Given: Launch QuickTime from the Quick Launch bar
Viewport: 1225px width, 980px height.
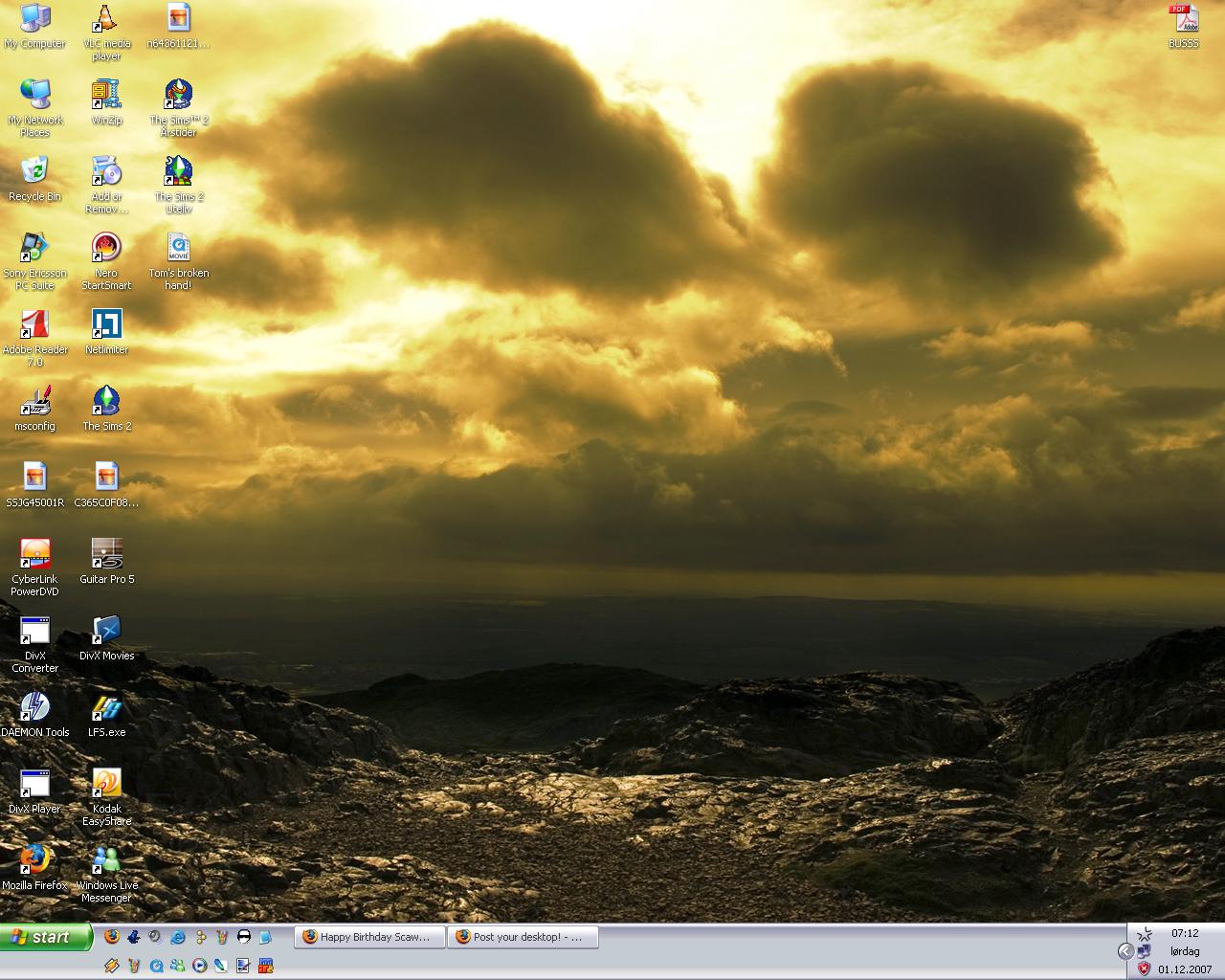Looking at the screenshot, I should [156, 966].
